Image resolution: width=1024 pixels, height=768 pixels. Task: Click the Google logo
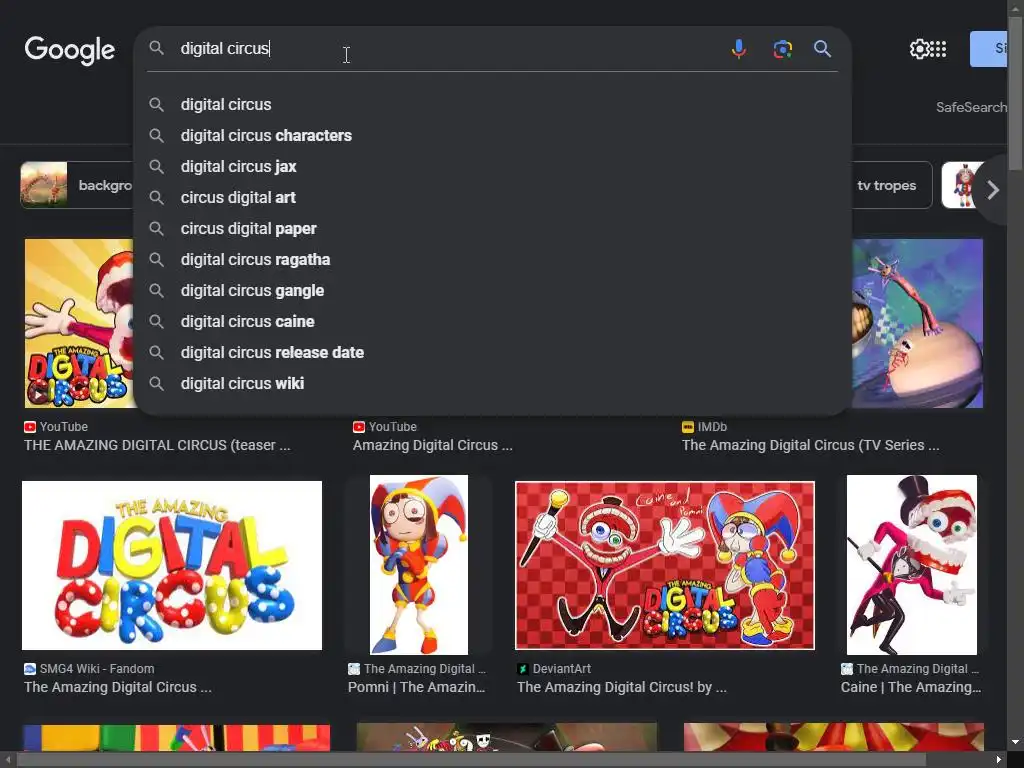pos(69,50)
